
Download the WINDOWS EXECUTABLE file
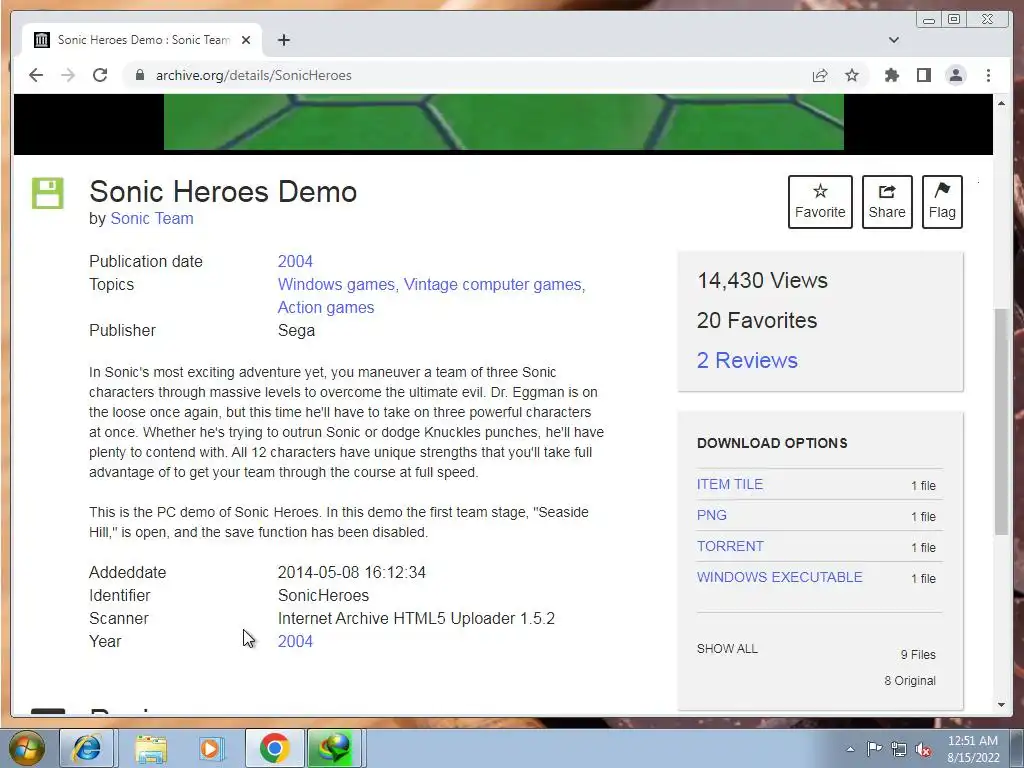pos(779,577)
